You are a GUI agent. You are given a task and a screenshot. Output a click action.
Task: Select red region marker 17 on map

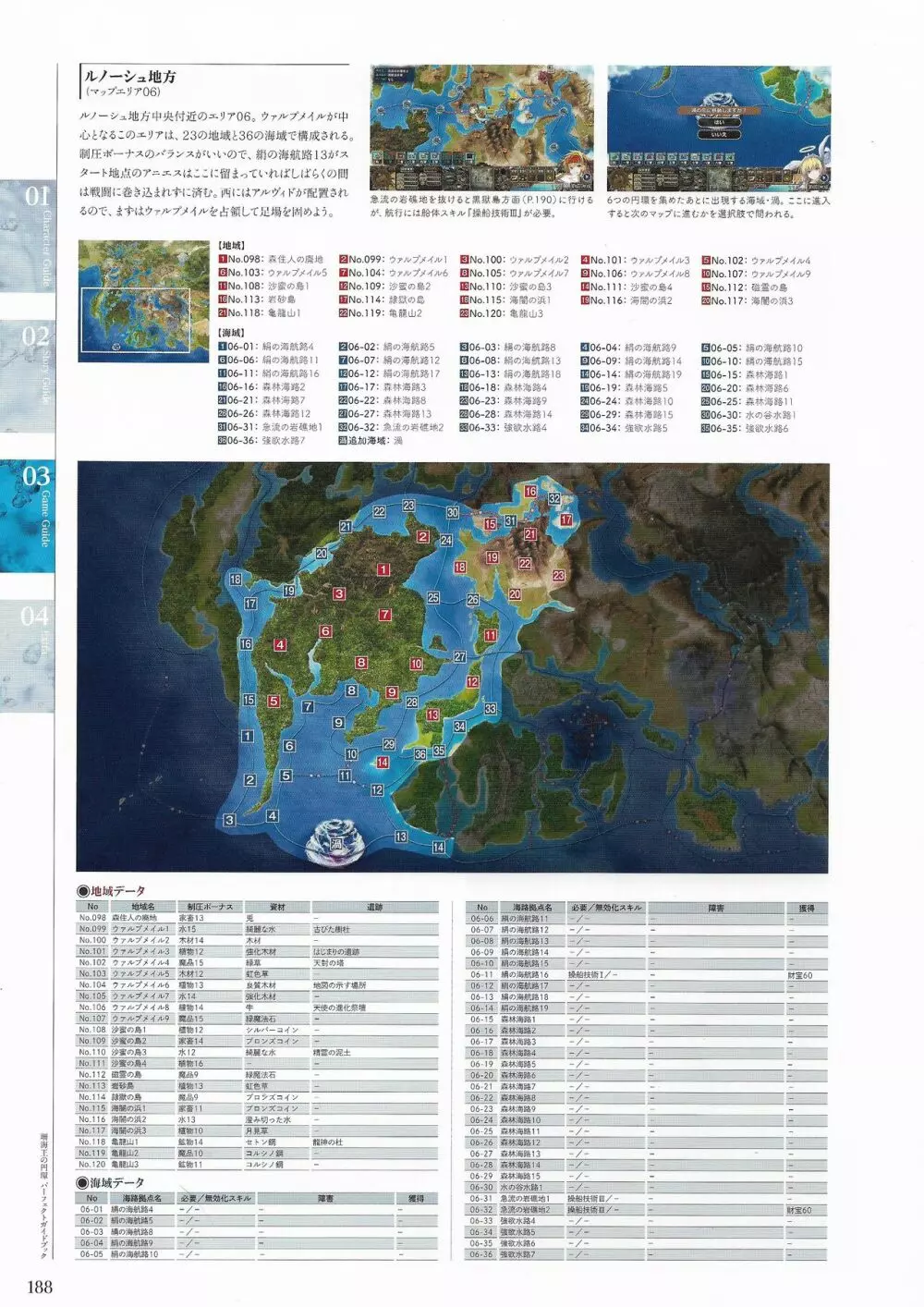tap(565, 520)
